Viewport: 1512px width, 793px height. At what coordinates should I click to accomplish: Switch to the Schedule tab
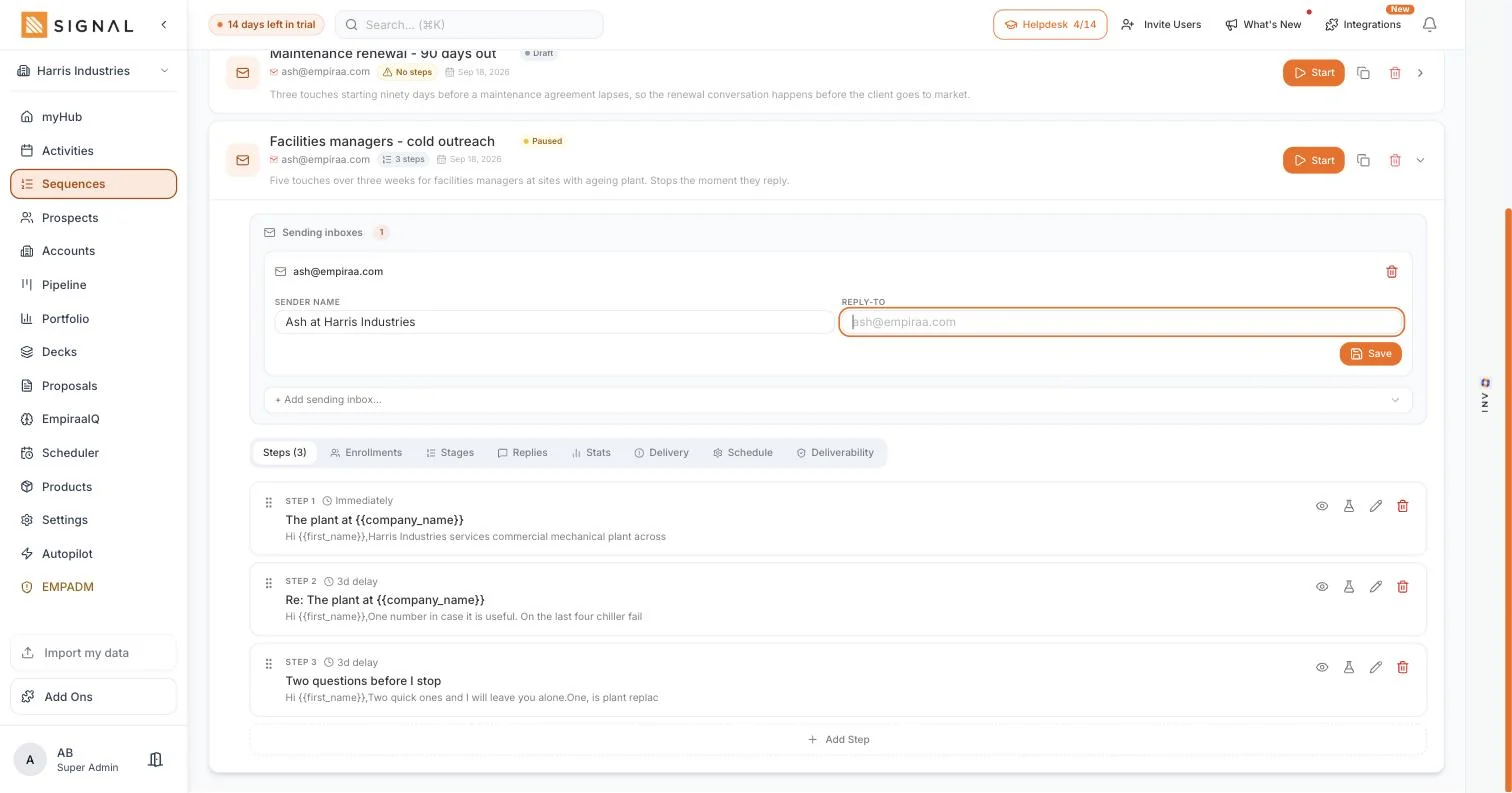click(x=742, y=453)
